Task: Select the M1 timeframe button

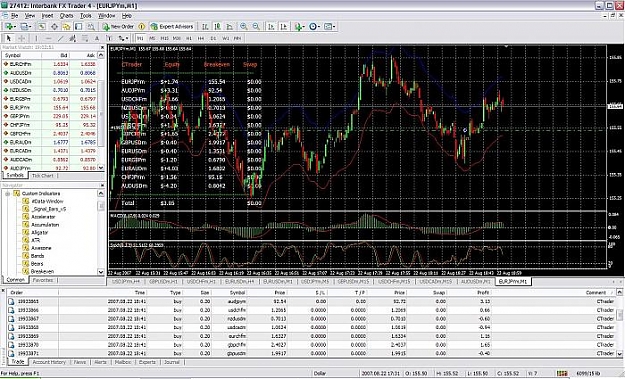Action: (140, 38)
